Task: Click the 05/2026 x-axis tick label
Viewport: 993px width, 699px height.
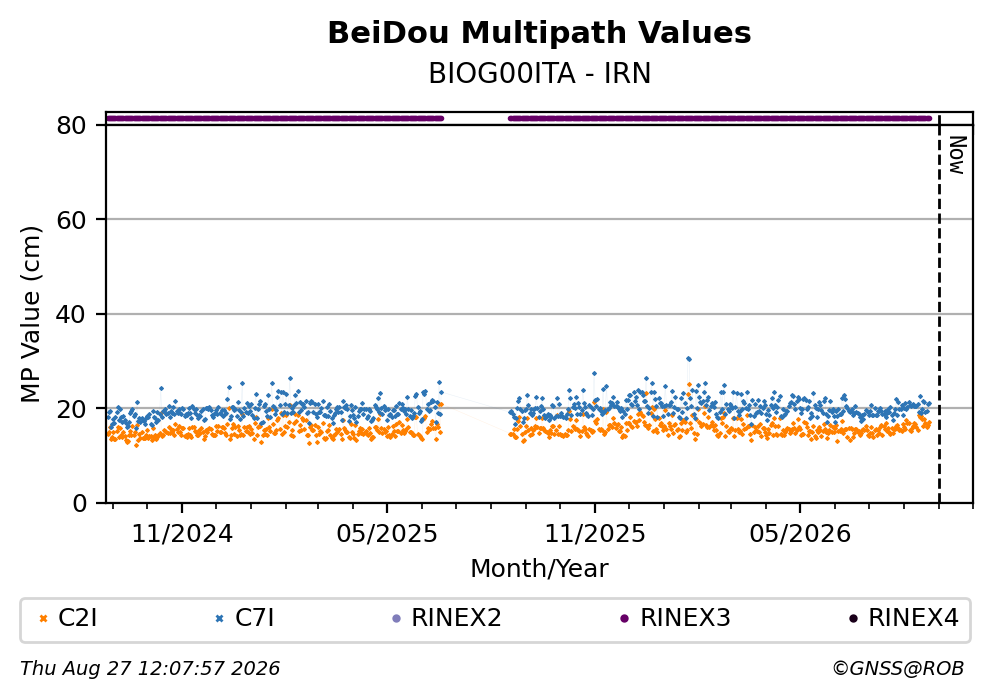Action: pyautogui.click(x=800, y=534)
